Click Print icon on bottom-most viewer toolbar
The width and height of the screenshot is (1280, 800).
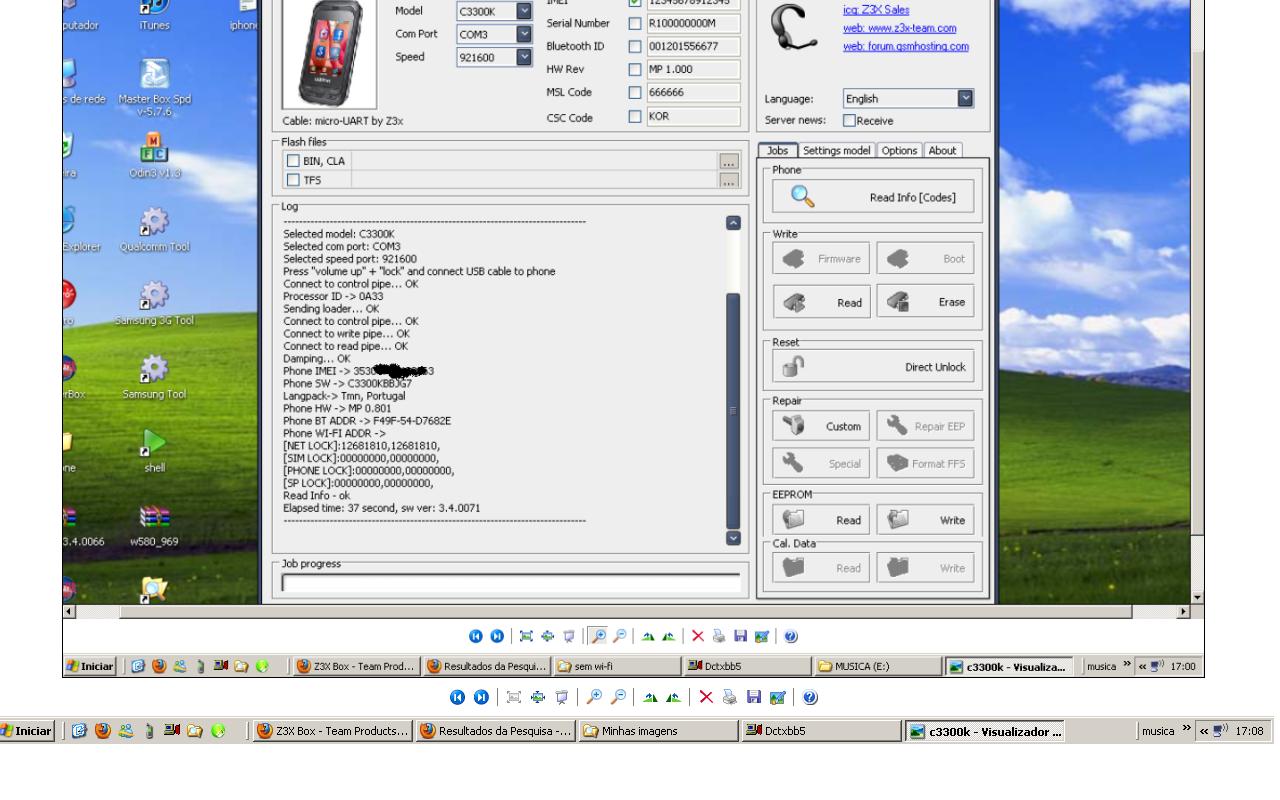coord(728,697)
